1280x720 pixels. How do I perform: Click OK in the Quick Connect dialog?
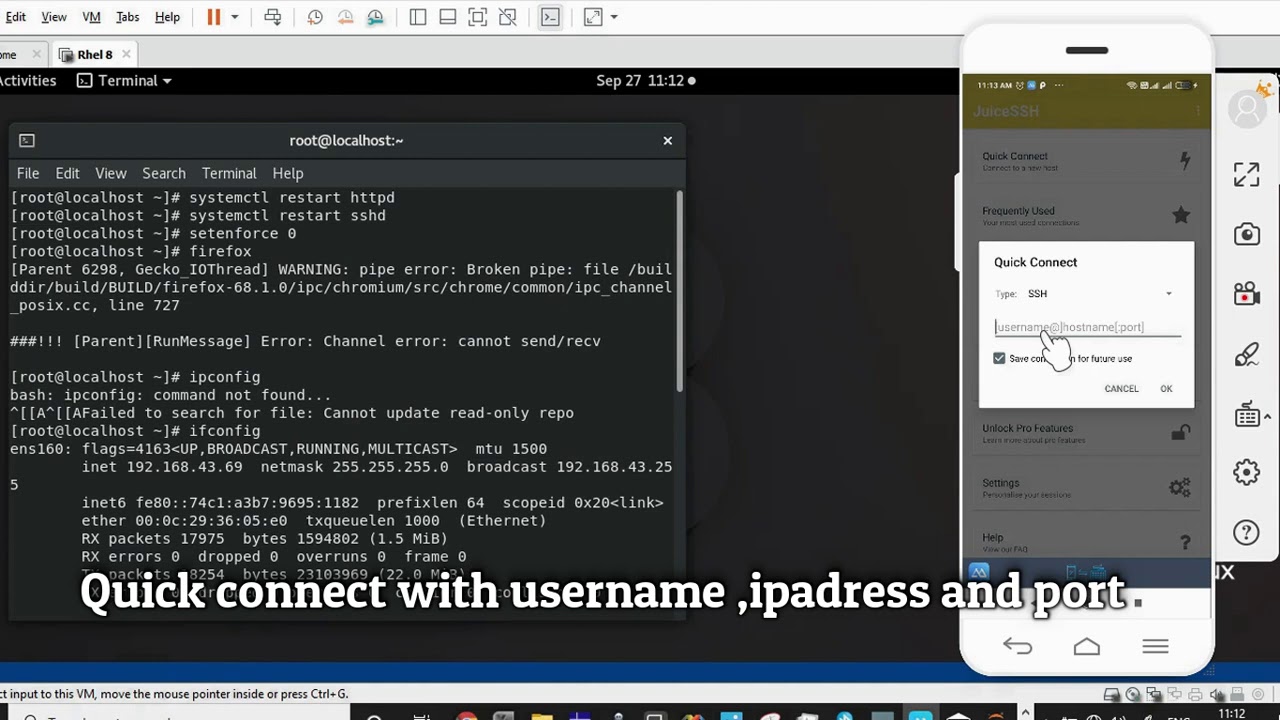(x=1166, y=389)
